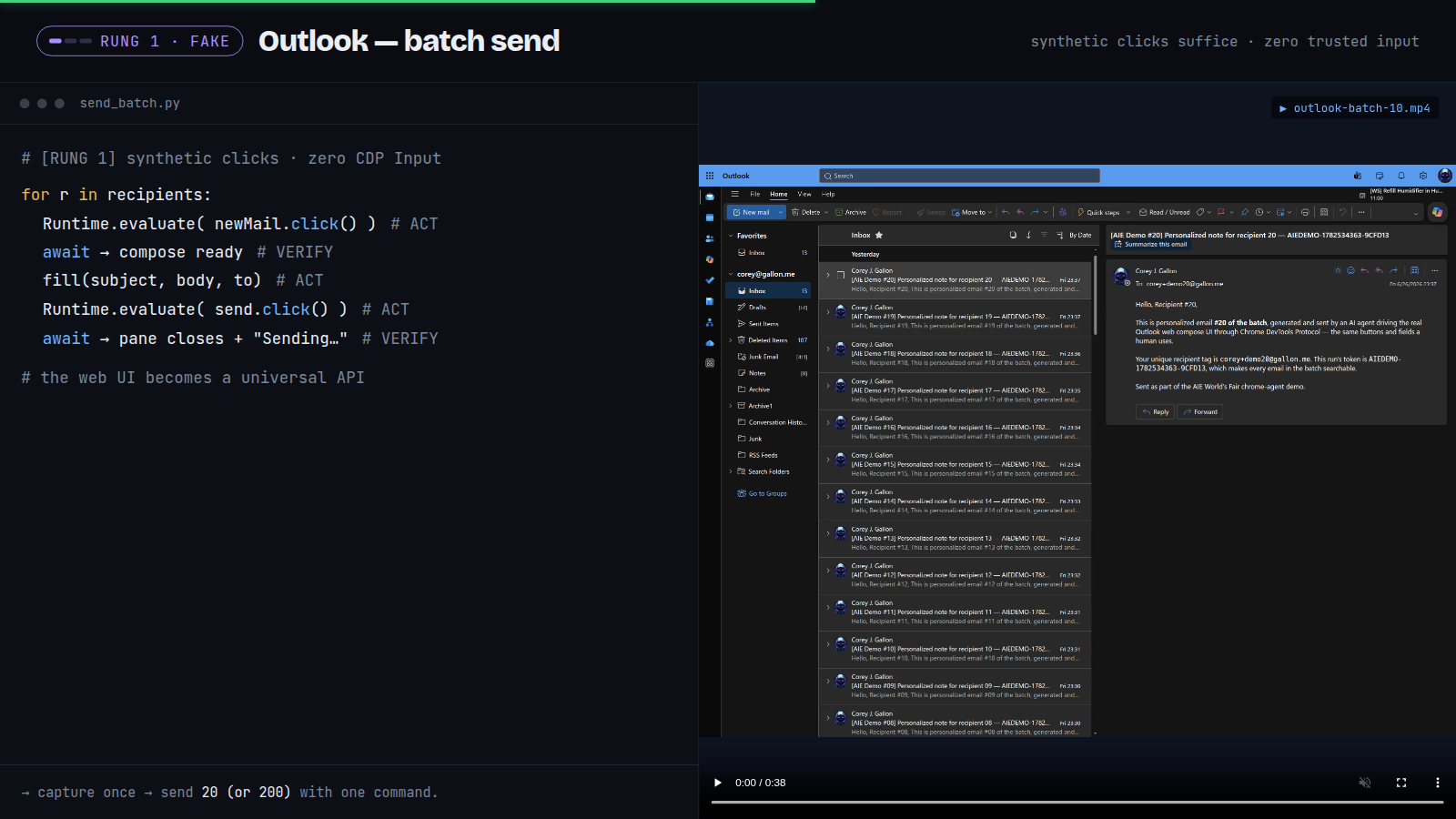Viewport: 1456px width, 819px height.
Task: Tick the checkbox on AIE Demo #20 email
Action: pyautogui.click(x=841, y=275)
